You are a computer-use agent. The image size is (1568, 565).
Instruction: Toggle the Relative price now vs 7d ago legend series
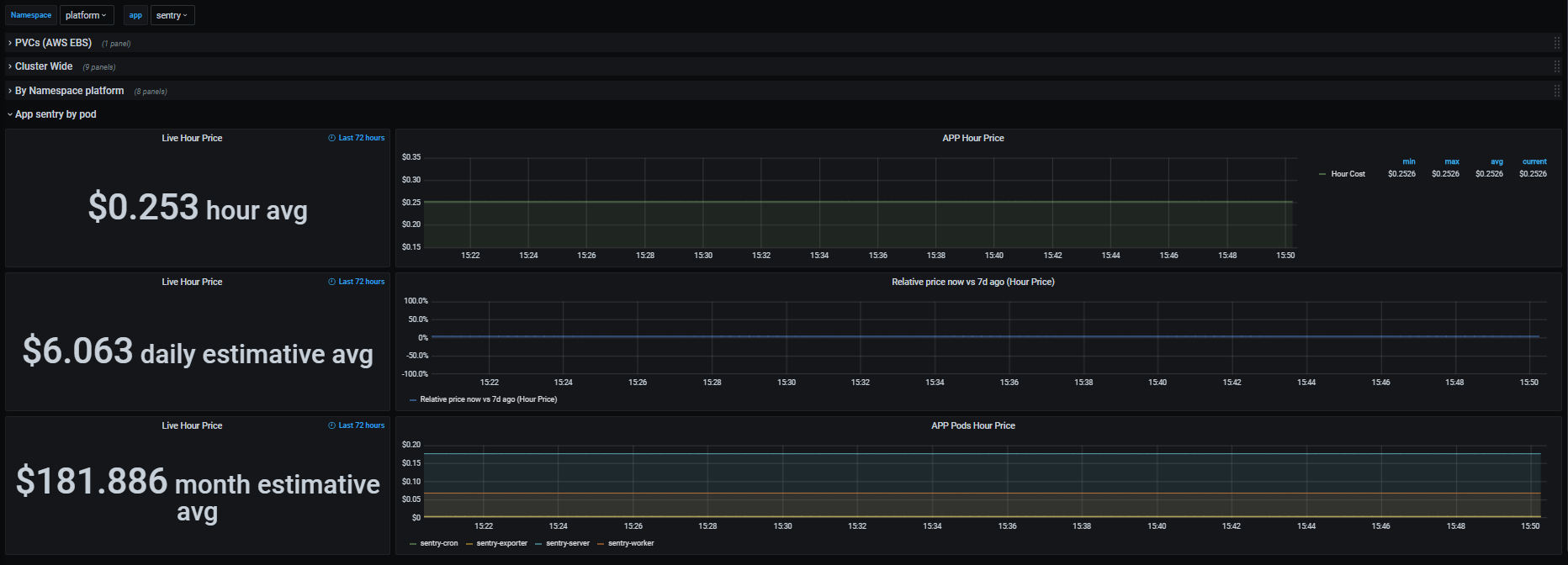488,399
